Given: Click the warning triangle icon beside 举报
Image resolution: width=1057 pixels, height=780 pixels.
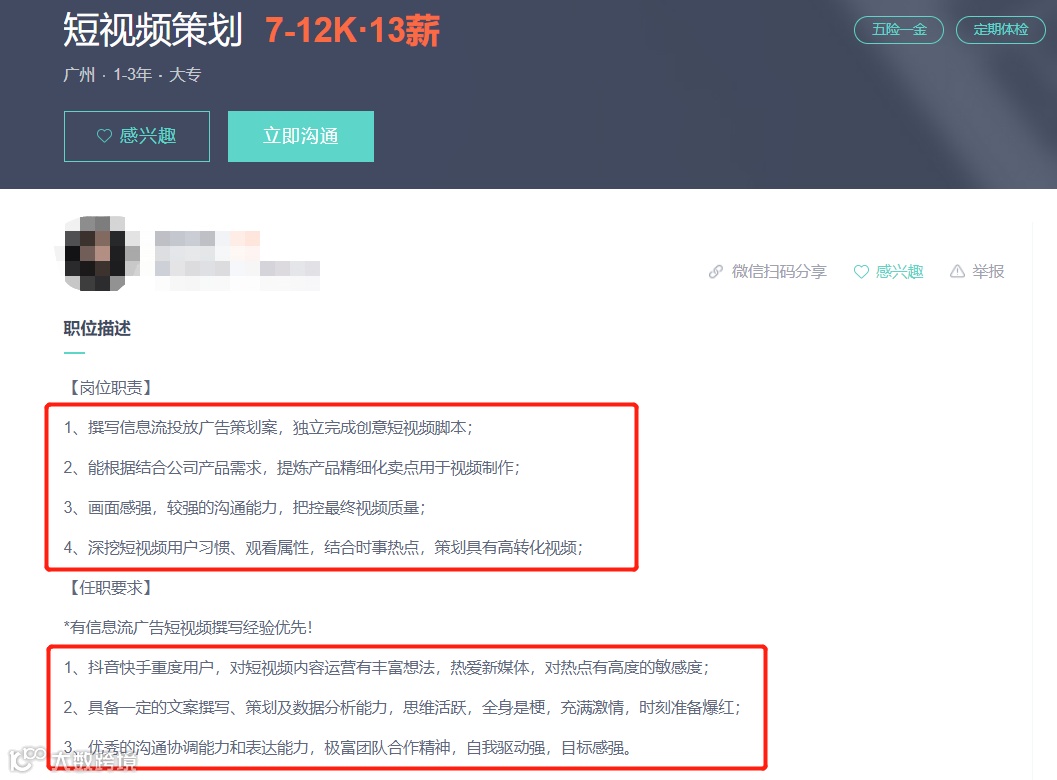Looking at the screenshot, I should coord(957,271).
